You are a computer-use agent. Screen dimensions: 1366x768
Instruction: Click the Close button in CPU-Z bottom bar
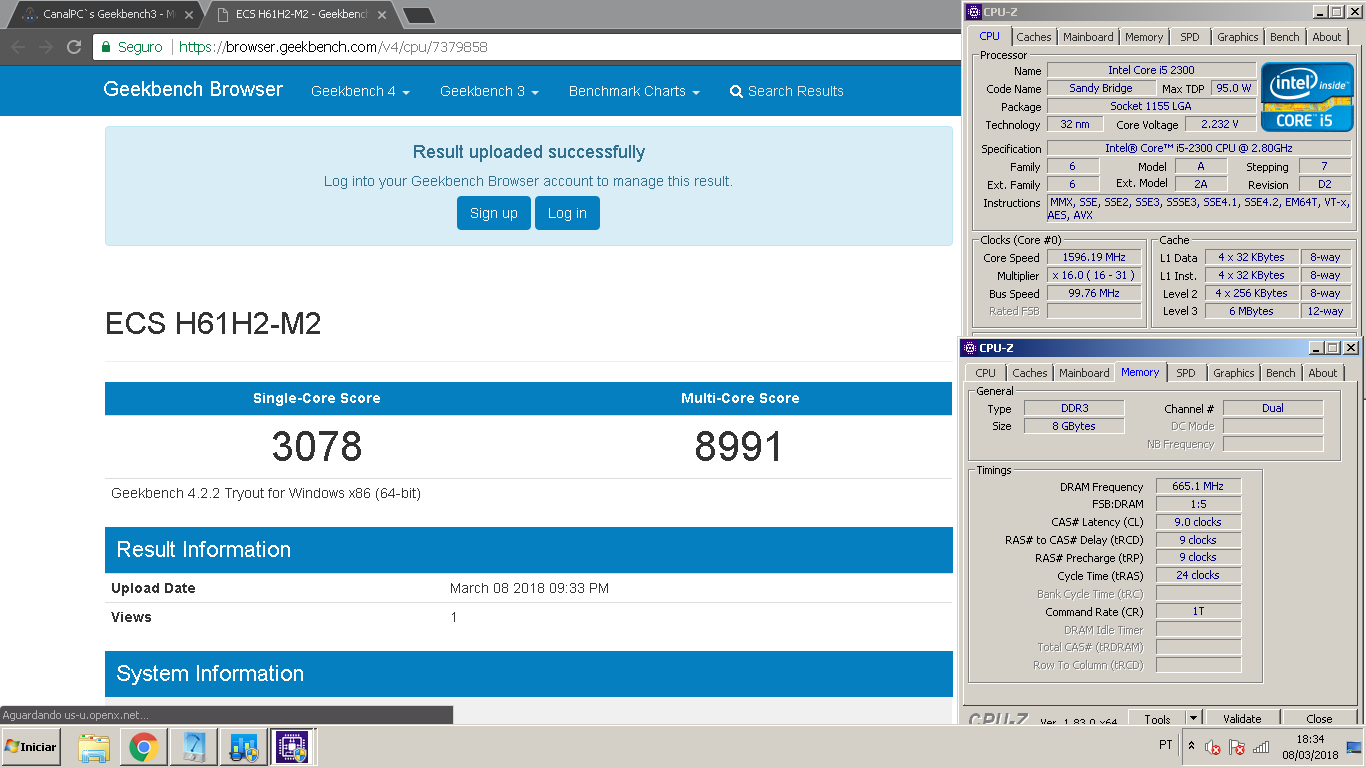(1319, 718)
